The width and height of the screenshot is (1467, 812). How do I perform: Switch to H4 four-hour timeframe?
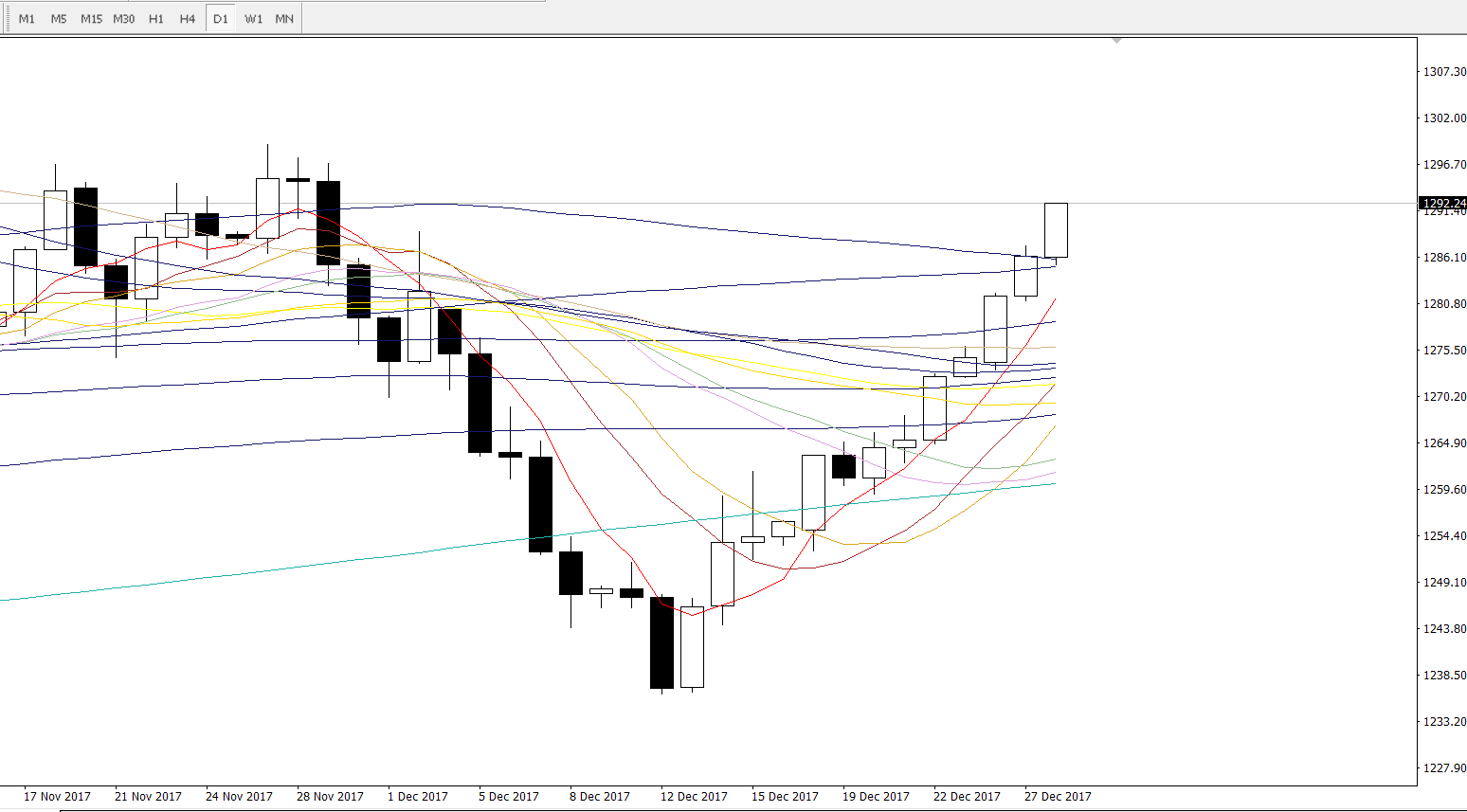pos(188,19)
